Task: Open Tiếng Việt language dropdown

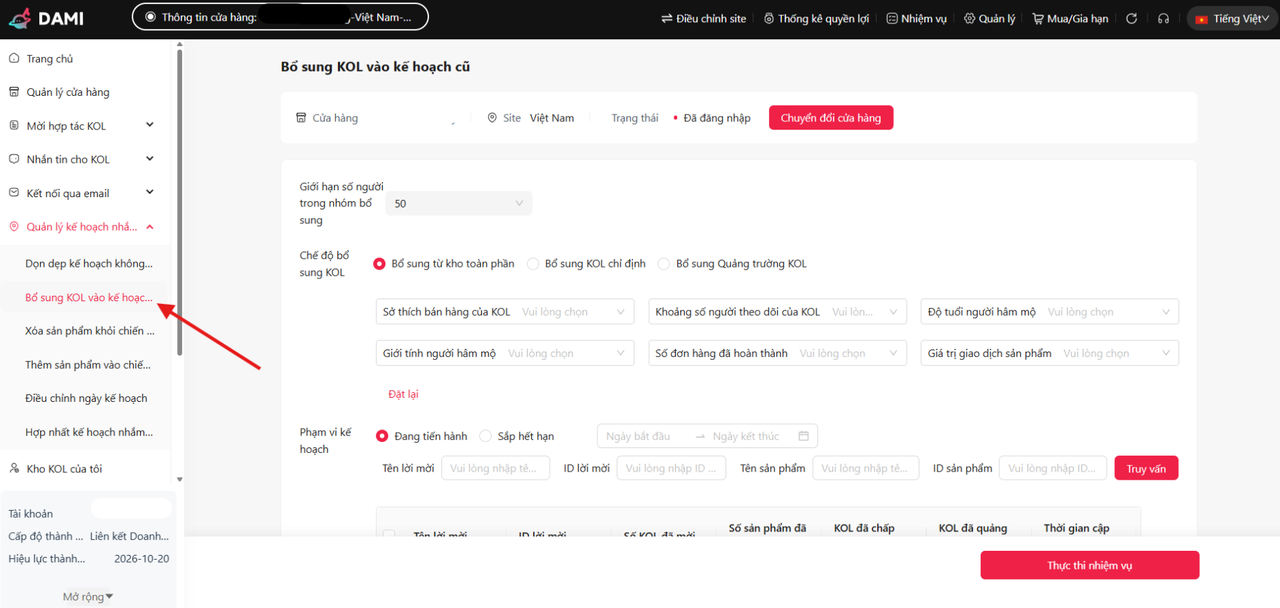Action: (1229, 19)
